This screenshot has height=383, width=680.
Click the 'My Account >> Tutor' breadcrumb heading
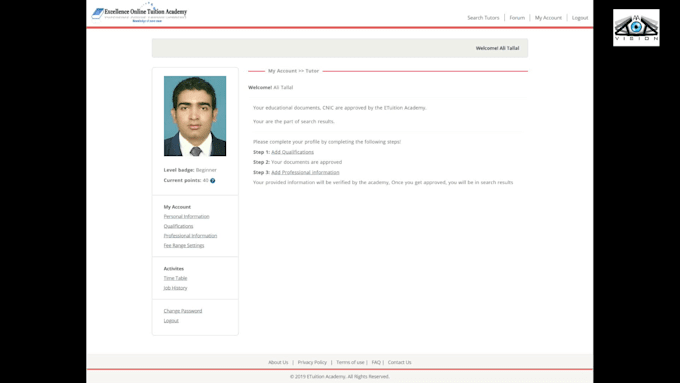coord(294,71)
